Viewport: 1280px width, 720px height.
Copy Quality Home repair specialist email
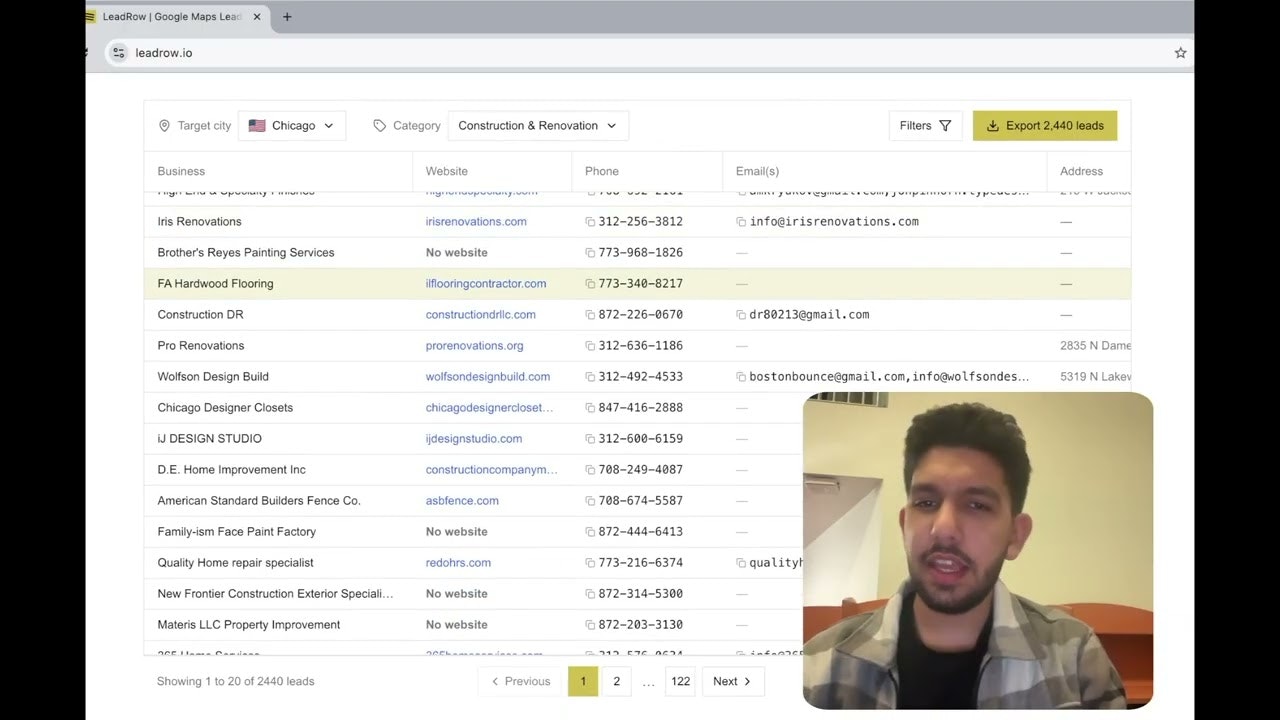pos(741,563)
